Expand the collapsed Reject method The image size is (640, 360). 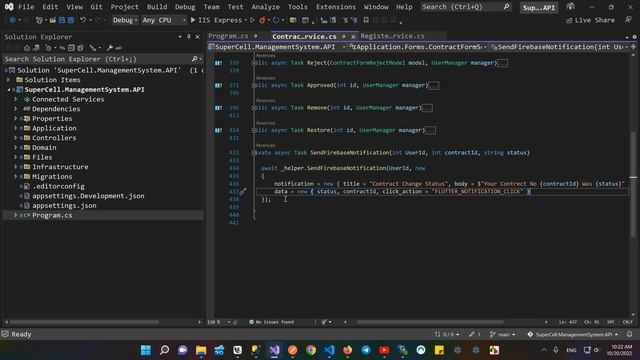pos(254,63)
